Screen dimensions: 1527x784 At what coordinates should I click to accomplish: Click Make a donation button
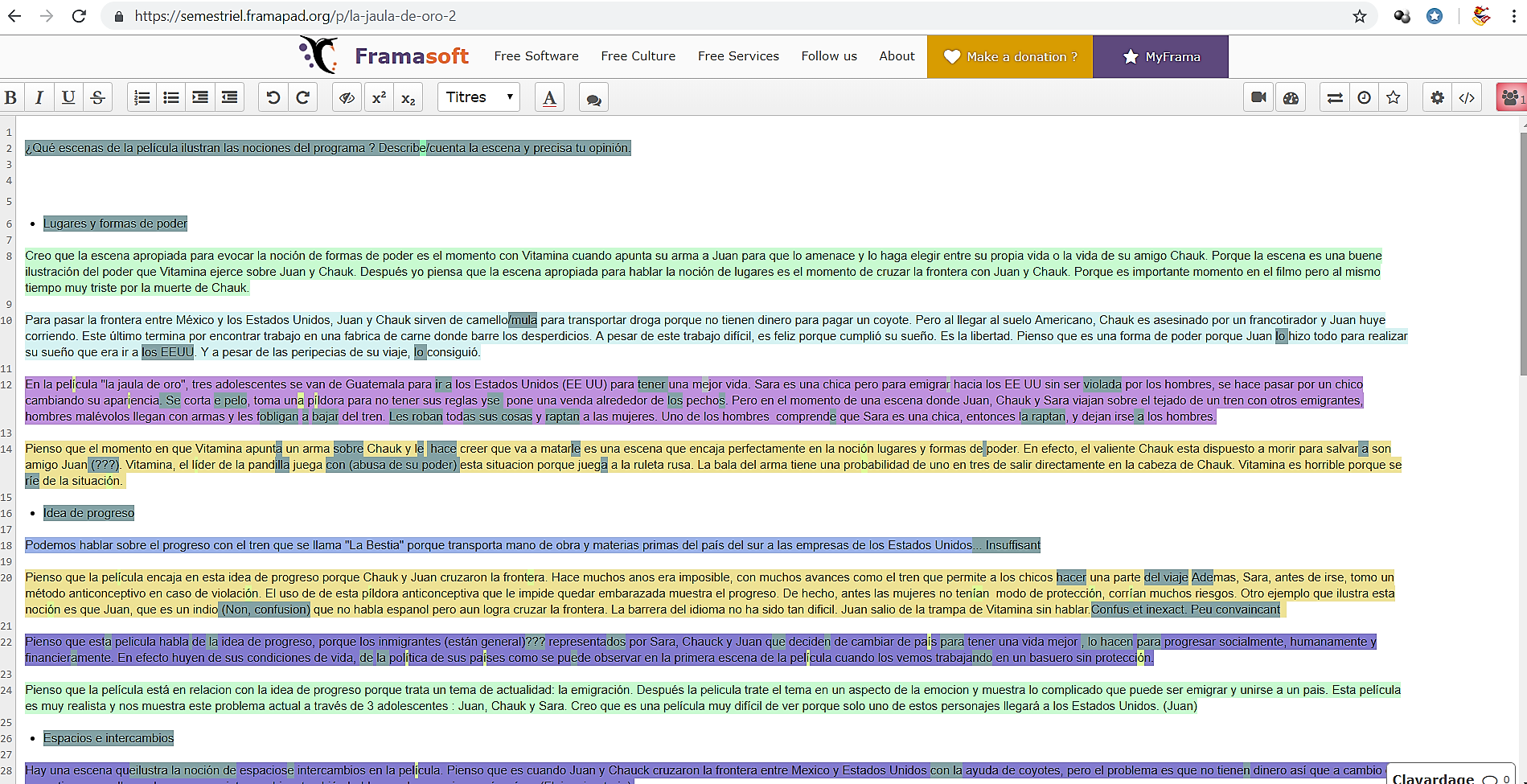1010,57
